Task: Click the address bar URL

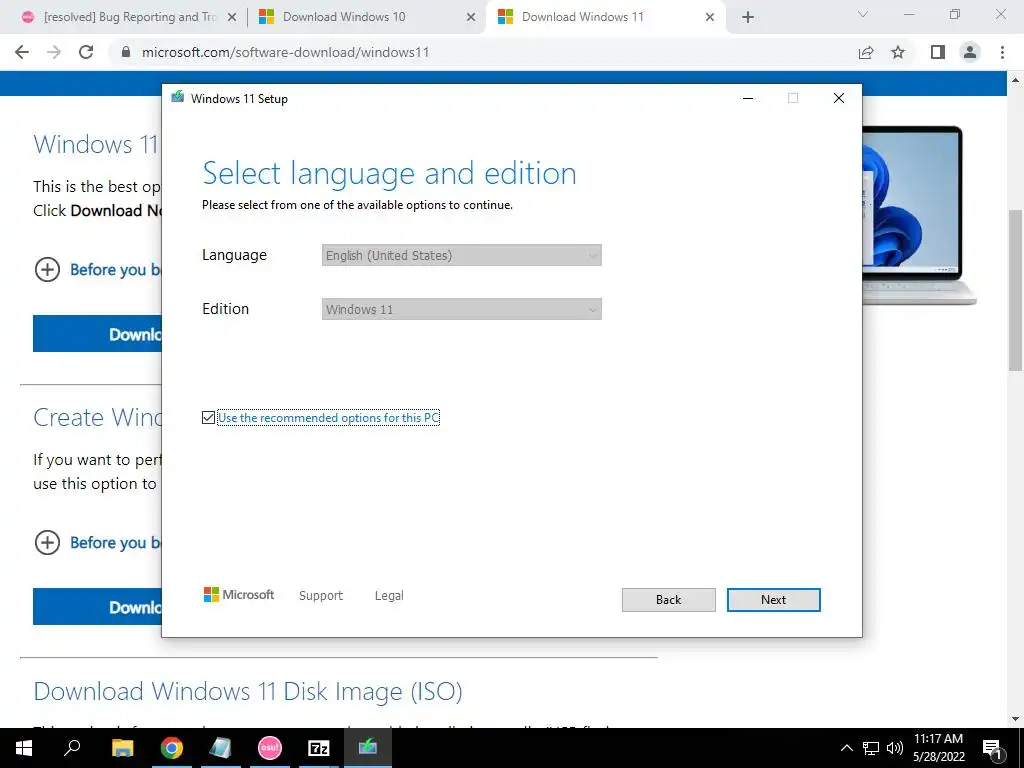Action: click(285, 52)
